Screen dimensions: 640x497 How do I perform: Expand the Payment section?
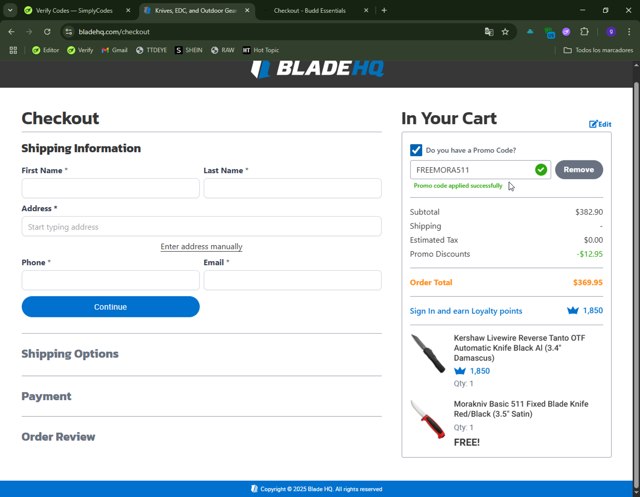tap(46, 396)
